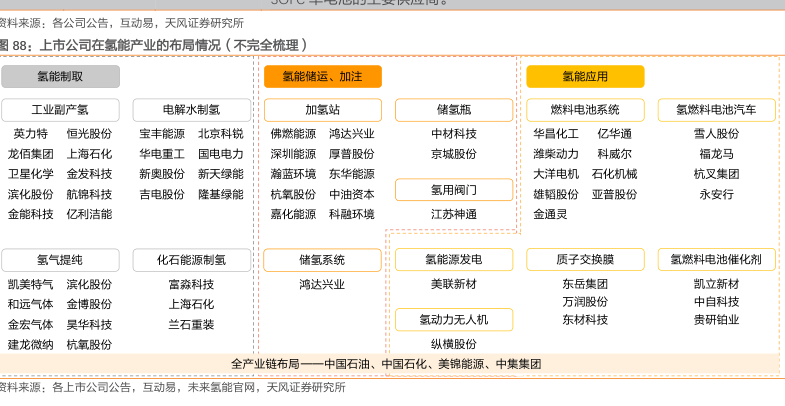Click company name 潍柴动力

(556, 154)
